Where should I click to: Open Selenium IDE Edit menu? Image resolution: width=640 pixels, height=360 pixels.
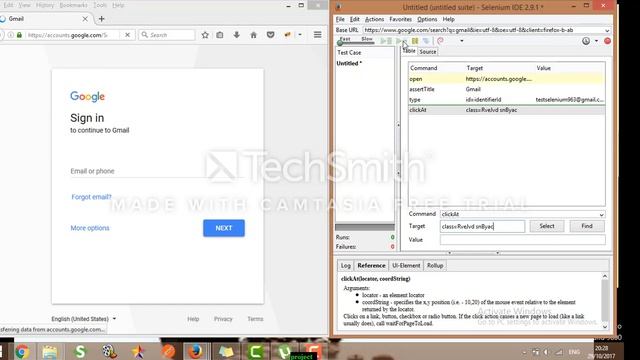coord(354,19)
